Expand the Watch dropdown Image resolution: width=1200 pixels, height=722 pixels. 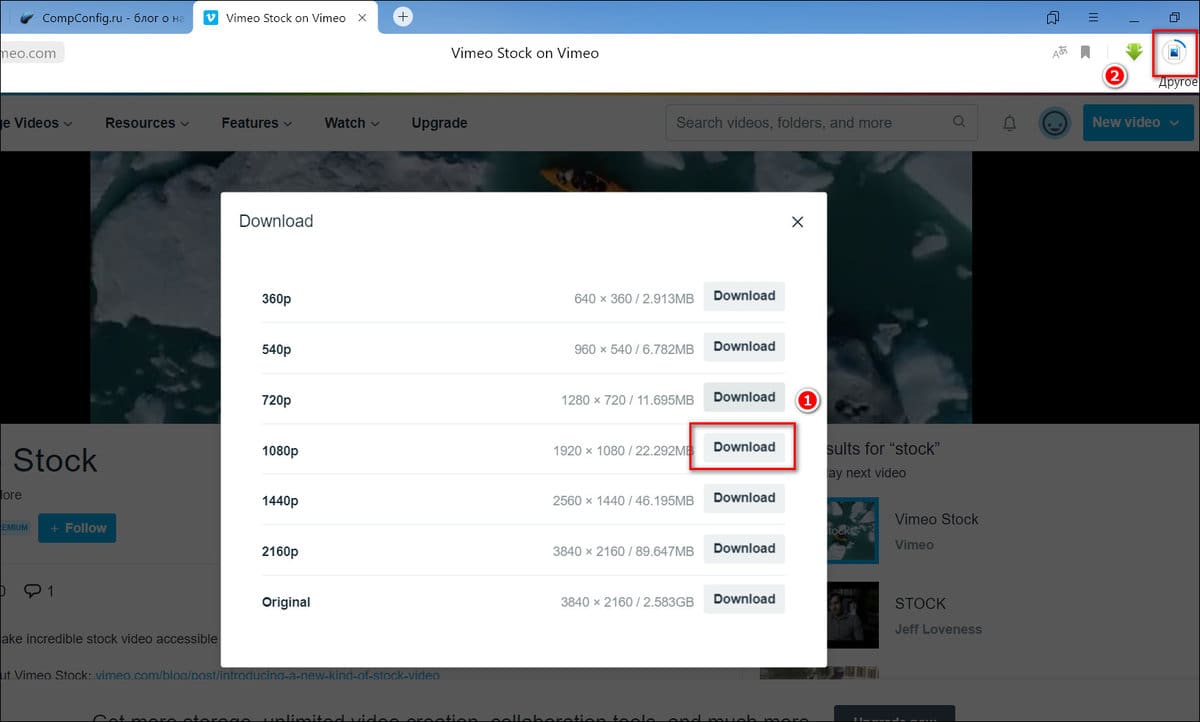[x=351, y=122]
